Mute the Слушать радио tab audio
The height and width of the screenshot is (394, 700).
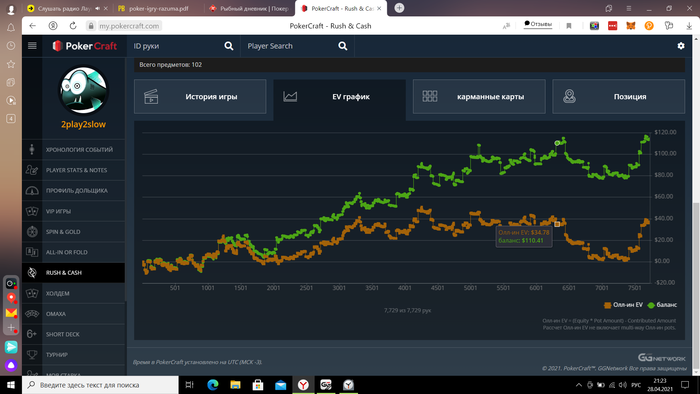[98, 8]
